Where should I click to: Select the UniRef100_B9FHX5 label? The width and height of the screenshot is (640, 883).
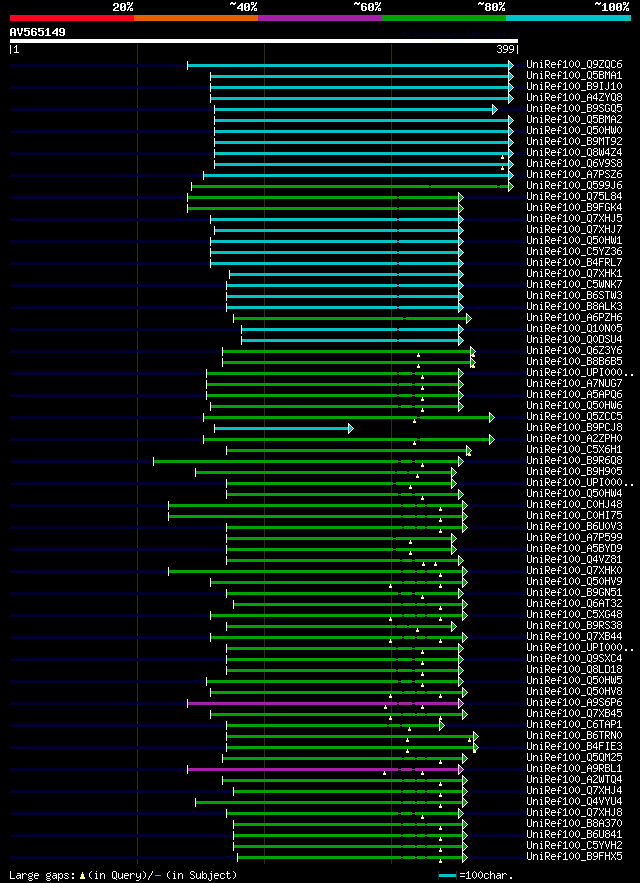click(575, 857)
